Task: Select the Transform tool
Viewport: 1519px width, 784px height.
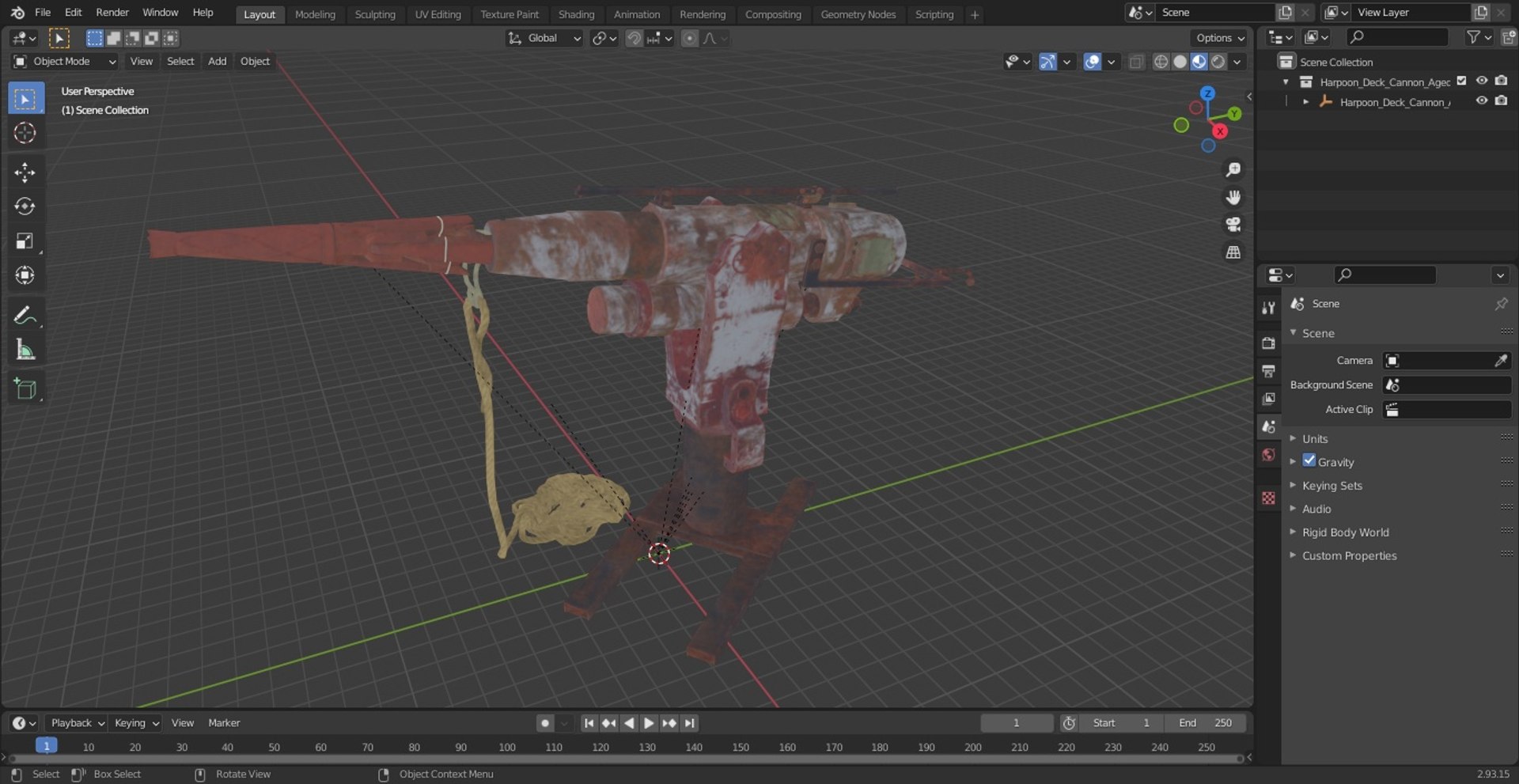Action: pyautogui.click(x=25, y=275)
